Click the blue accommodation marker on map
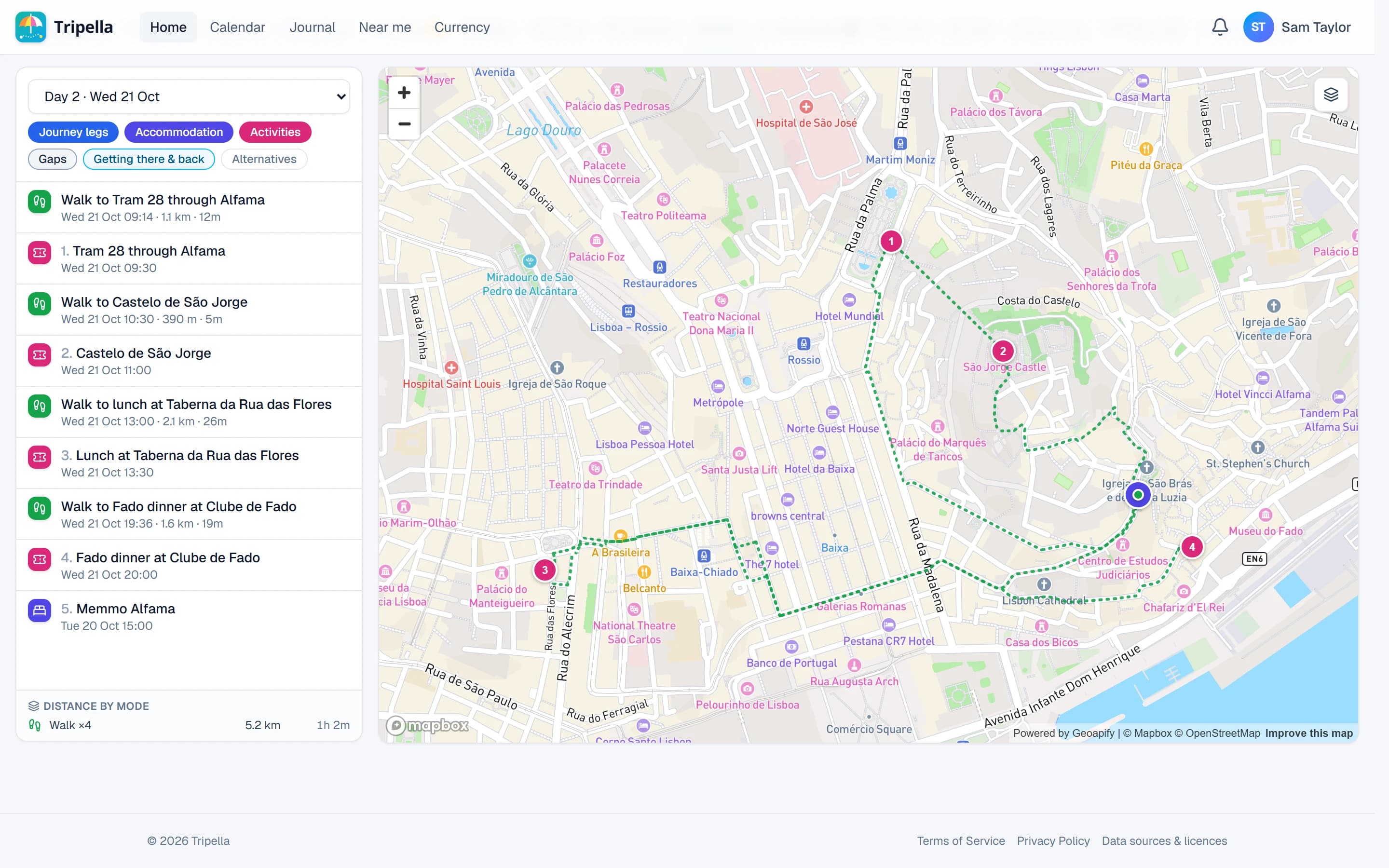Screen dimensions: 1389x868 tap(1138, 495)
